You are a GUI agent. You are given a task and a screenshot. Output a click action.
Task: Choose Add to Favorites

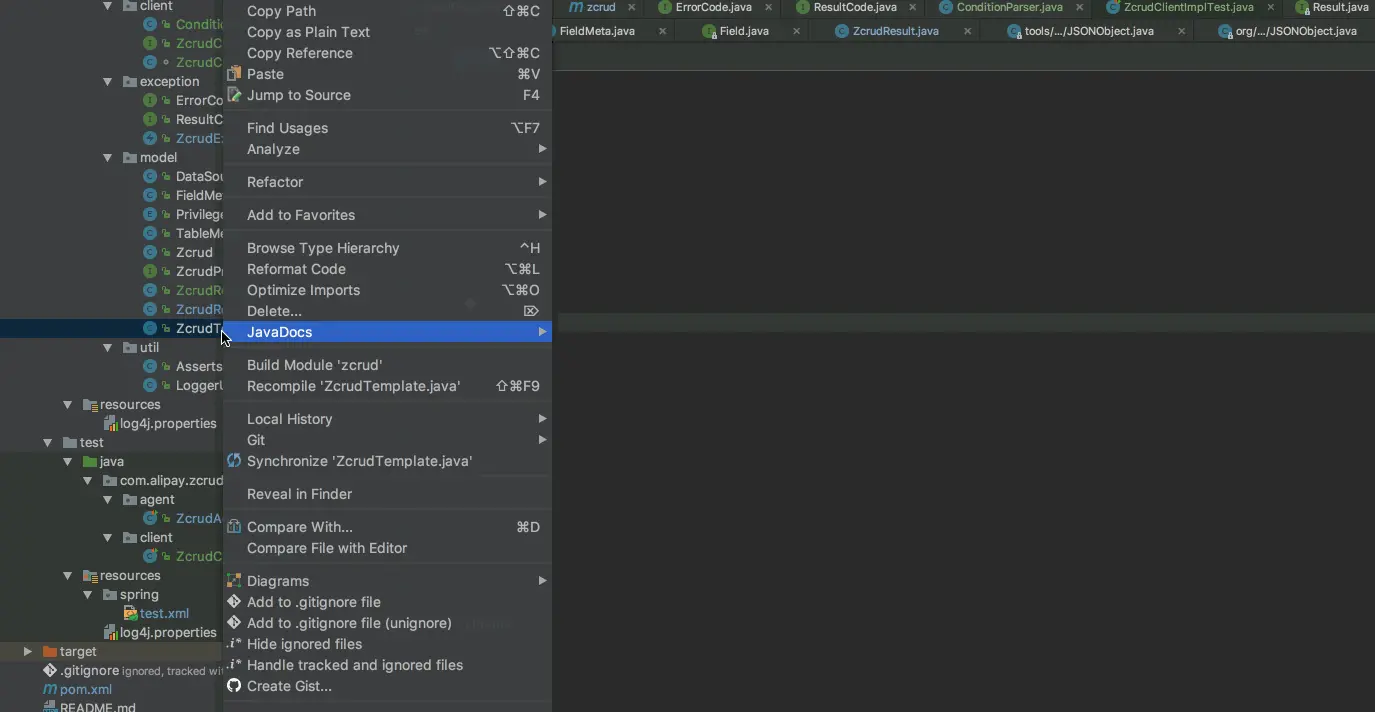387,215
